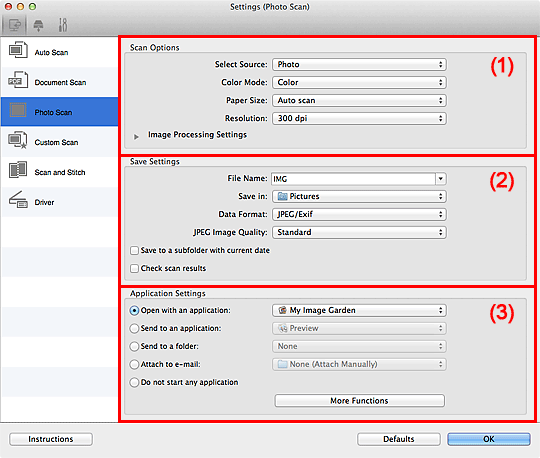Click the disabled None (Attach Manually) dropdown
The image size is (540, 458).
(359, 364)
